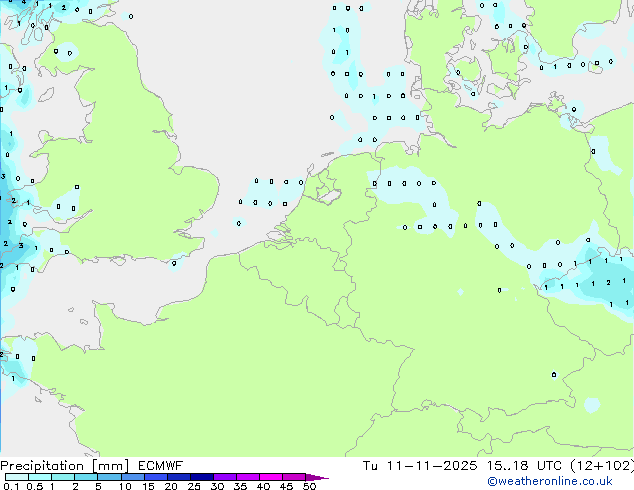Click the legend label 0.1
Screen dimensions: 634x490
pyautogui.click(x=11, y=486)
